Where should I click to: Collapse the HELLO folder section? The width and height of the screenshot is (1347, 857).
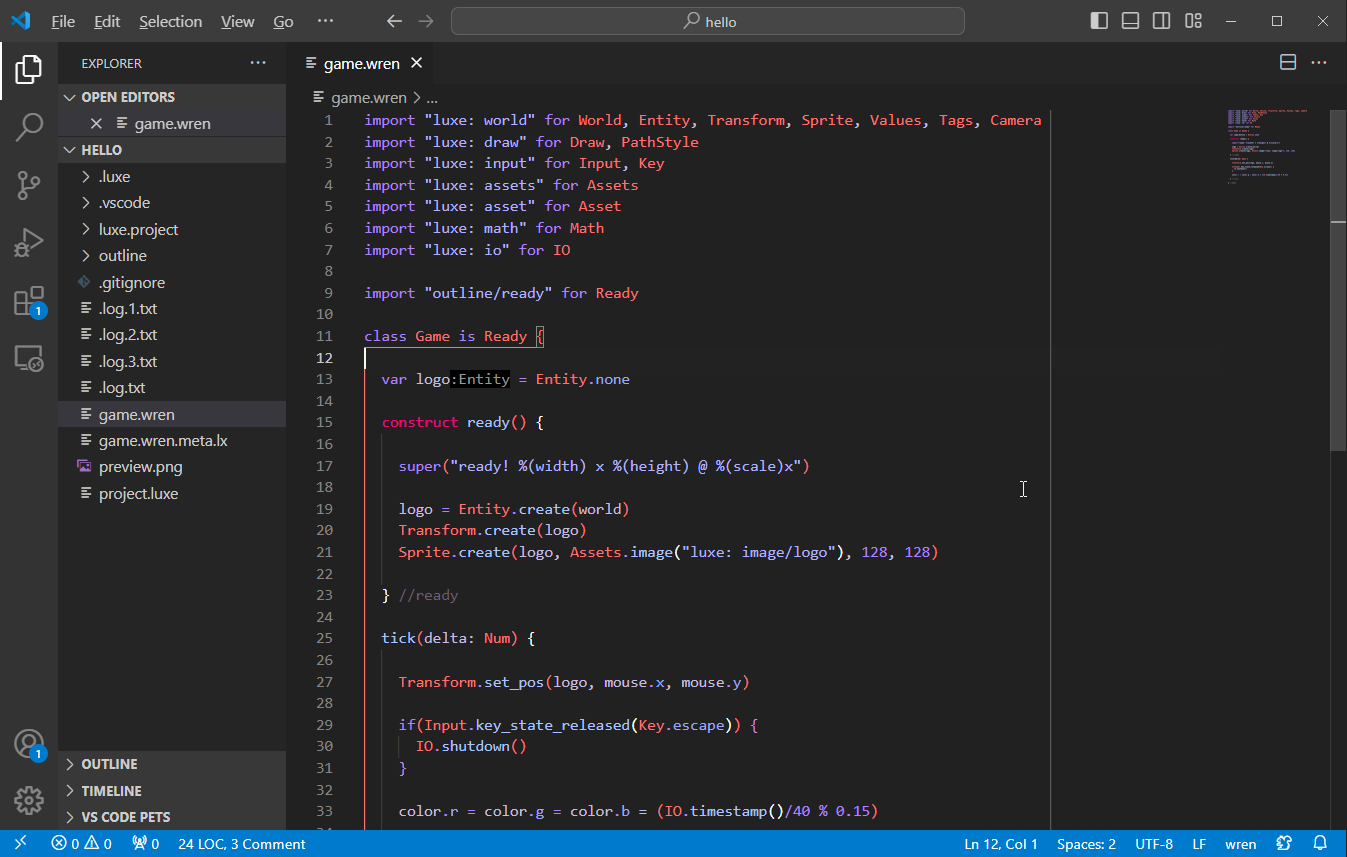(x=172, y=150)
